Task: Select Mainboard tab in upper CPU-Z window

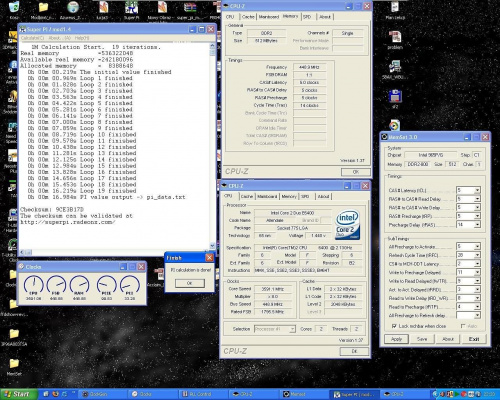Action: click(269, 17)
